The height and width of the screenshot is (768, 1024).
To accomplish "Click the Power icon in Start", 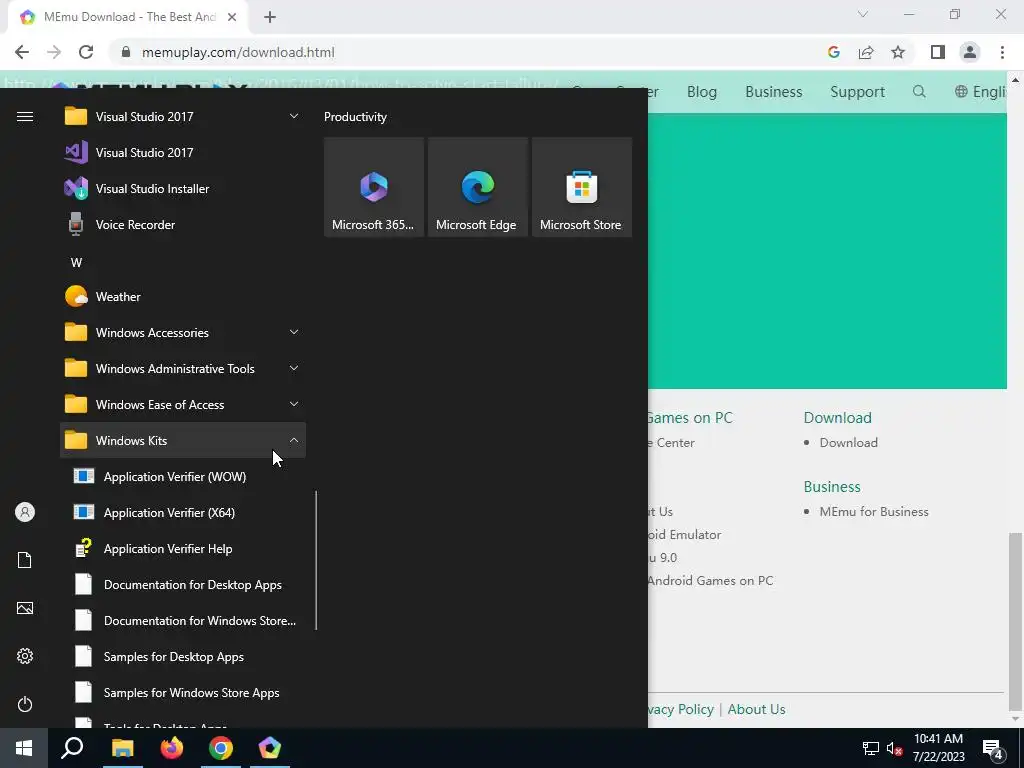I will [25, 704].
